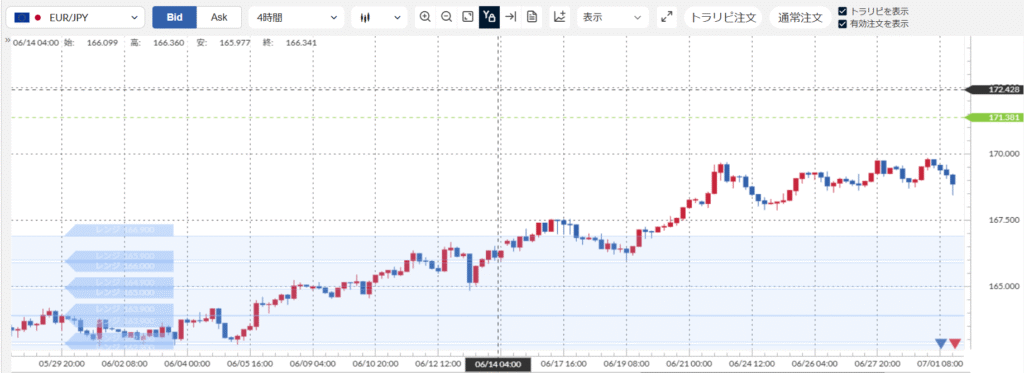Click the red downward triangle marker

[x=955, y=344]
